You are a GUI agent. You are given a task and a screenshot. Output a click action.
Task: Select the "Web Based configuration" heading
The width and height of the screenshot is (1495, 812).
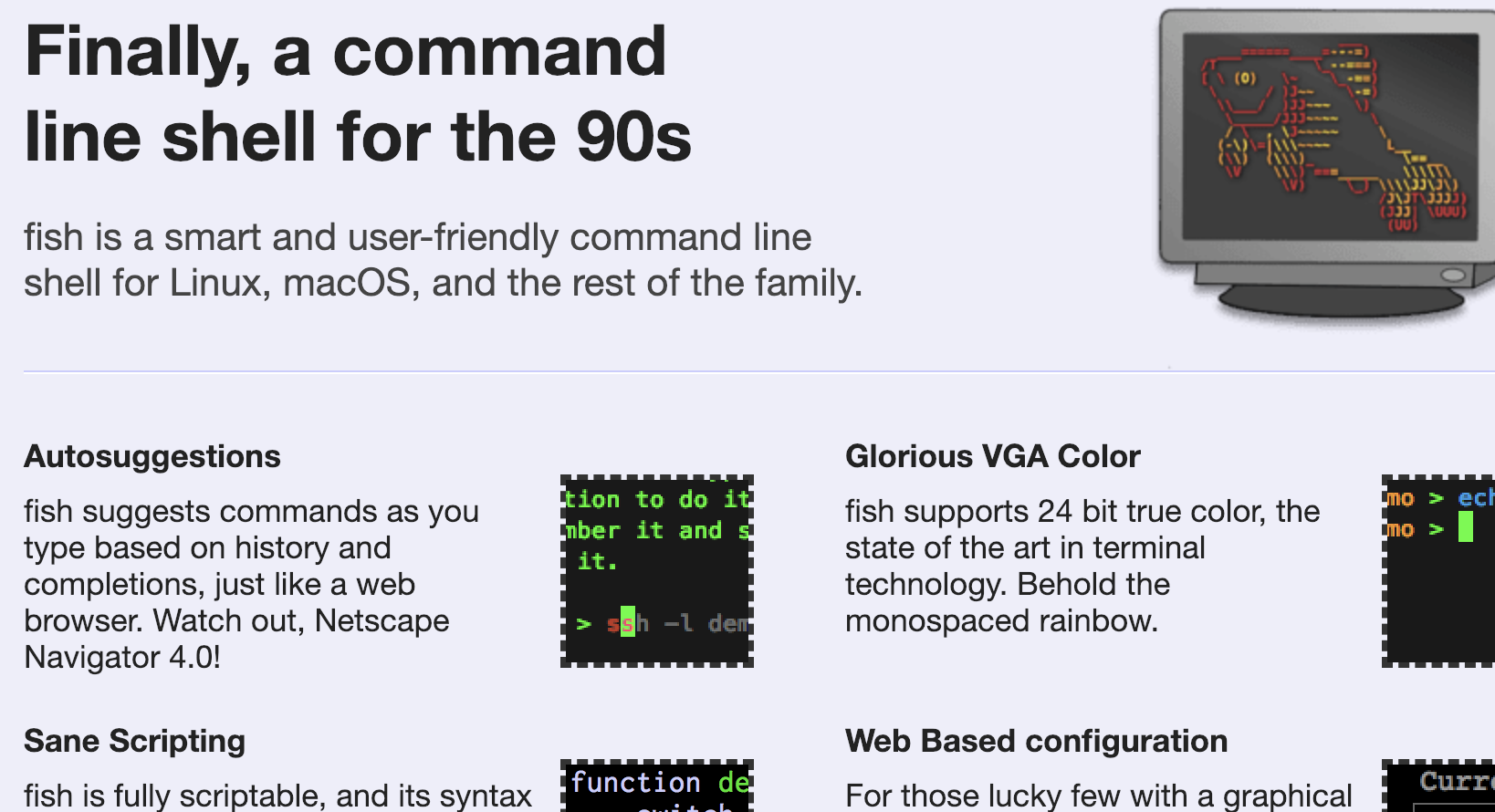point(1036,741)
